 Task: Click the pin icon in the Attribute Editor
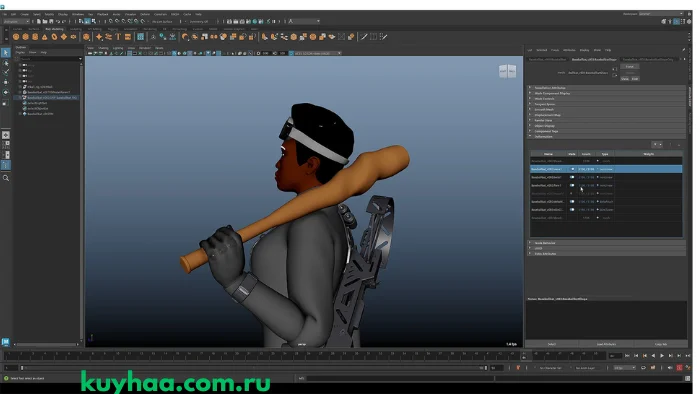(683, 50)
